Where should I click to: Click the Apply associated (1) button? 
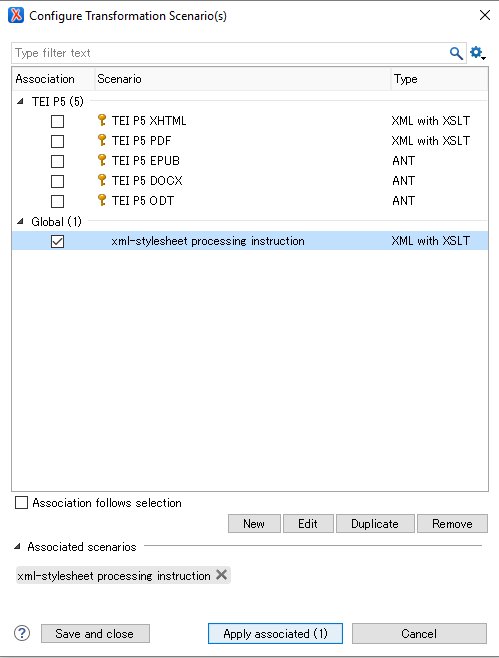click(x=275, y=634)
